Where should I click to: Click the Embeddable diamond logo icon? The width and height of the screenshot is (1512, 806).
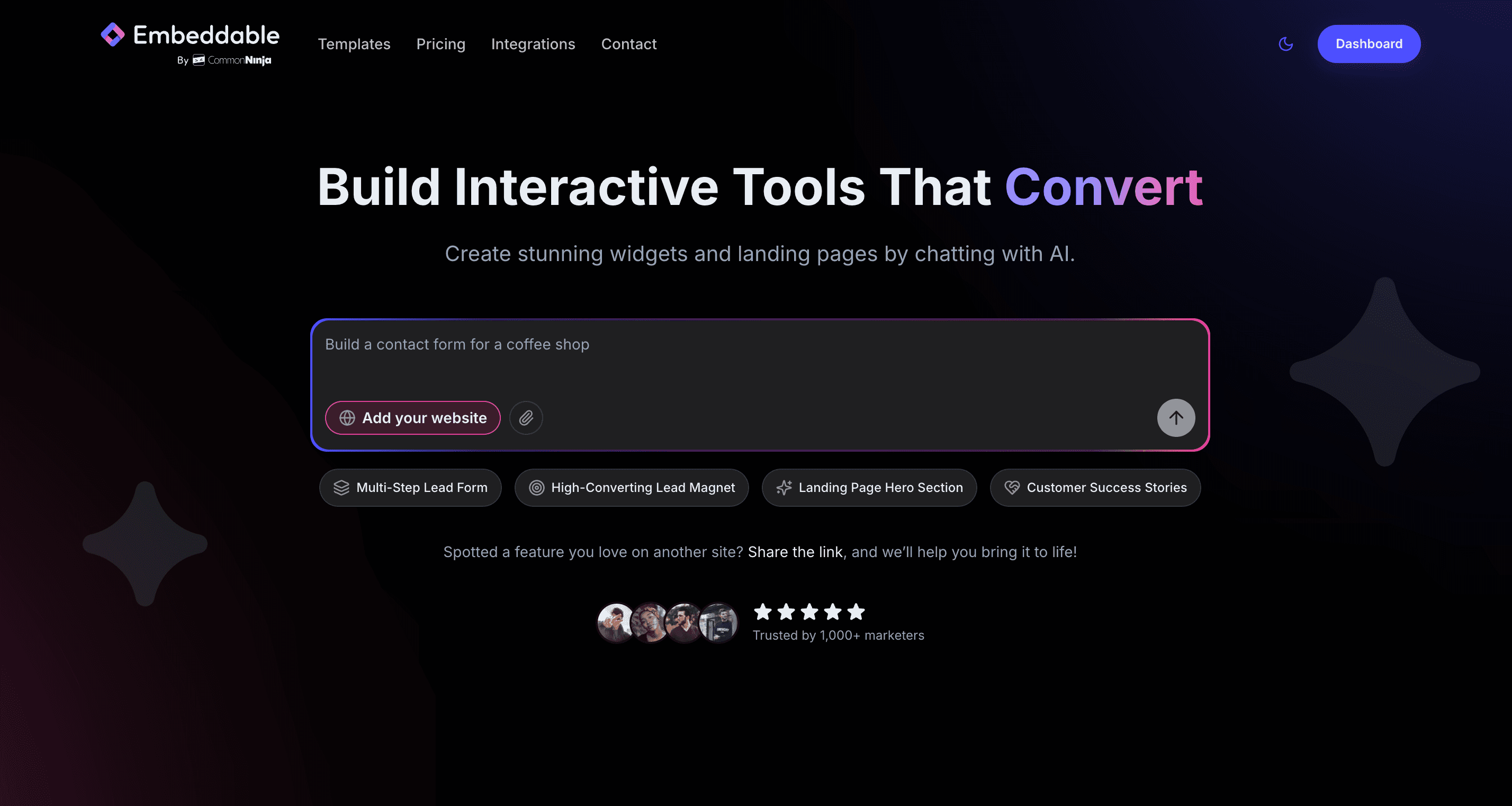[x=112, y=35]
